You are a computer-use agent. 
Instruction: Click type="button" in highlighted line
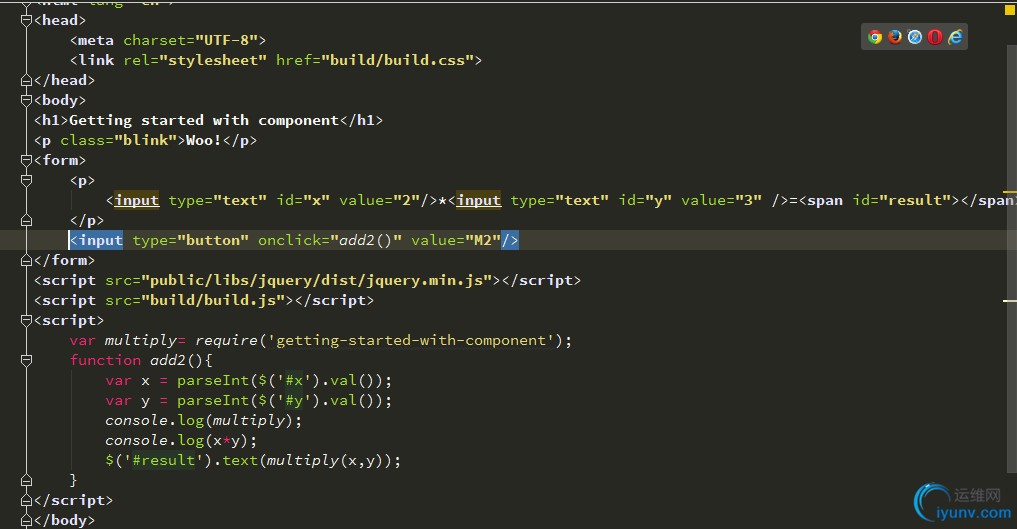coord(191,241)
